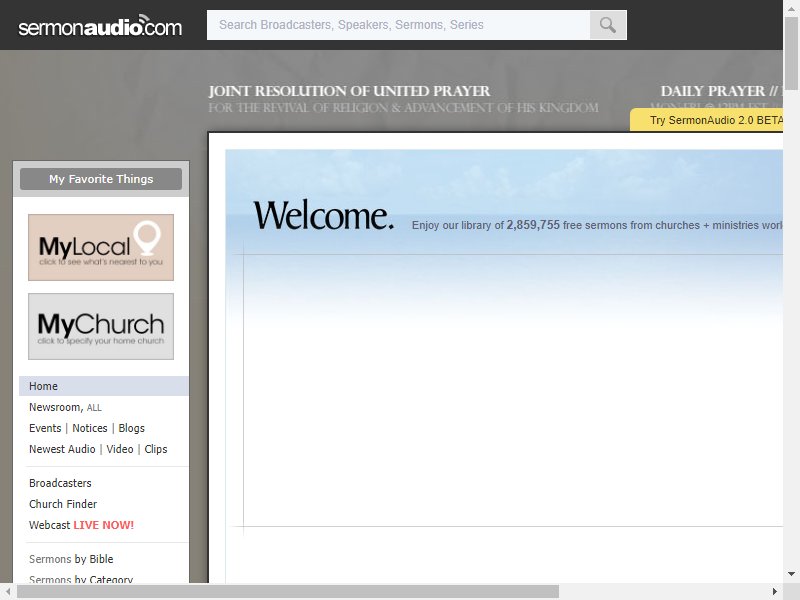
Task: Open the Broadcasters list
Action: (x=60, y=483)
